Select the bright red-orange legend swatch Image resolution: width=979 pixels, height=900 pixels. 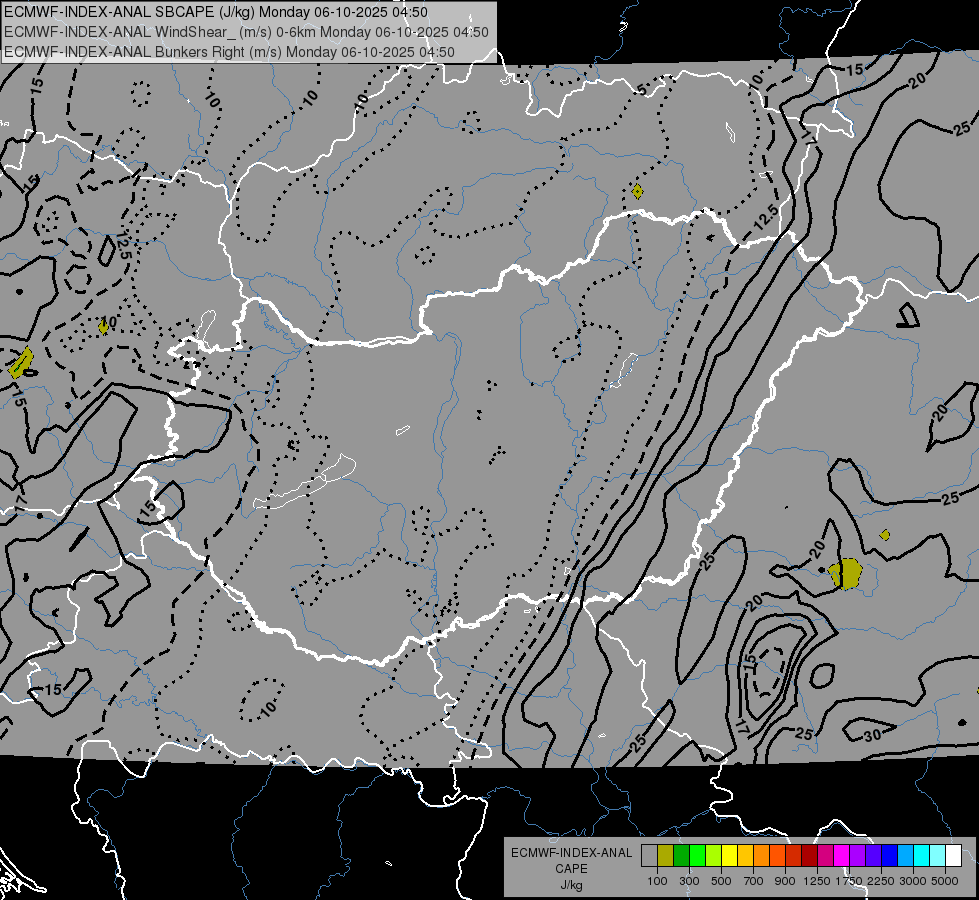(777, 856)
